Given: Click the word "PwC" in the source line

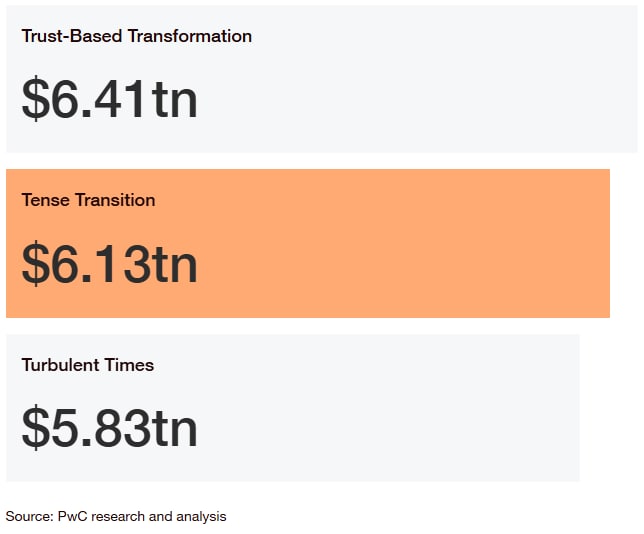Looking at the screenshot, I should click(x=73, y=516).
